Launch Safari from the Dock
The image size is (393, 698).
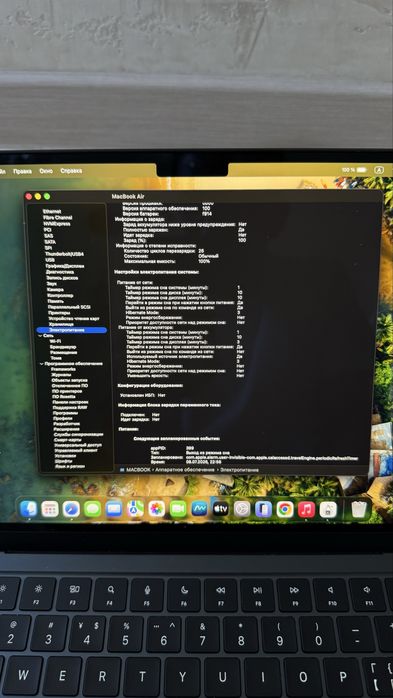click(x=71, y=509)
